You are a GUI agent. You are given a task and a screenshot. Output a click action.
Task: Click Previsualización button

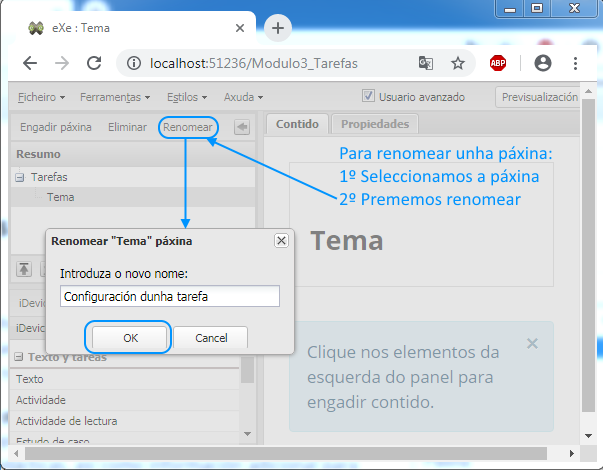539,97
